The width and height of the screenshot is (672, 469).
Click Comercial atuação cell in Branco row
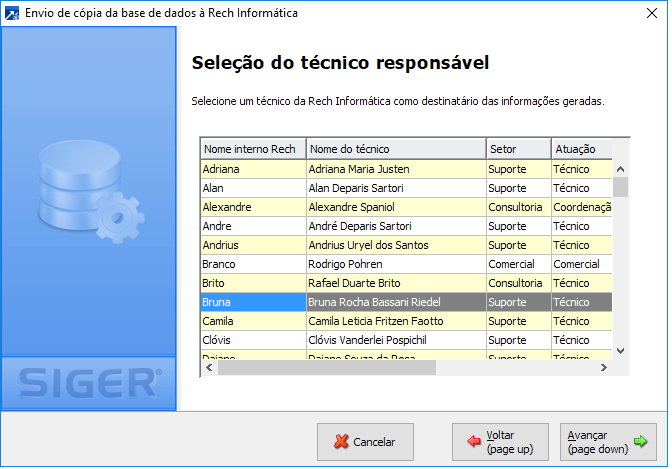pyautogui.click(x=582, y=264)
